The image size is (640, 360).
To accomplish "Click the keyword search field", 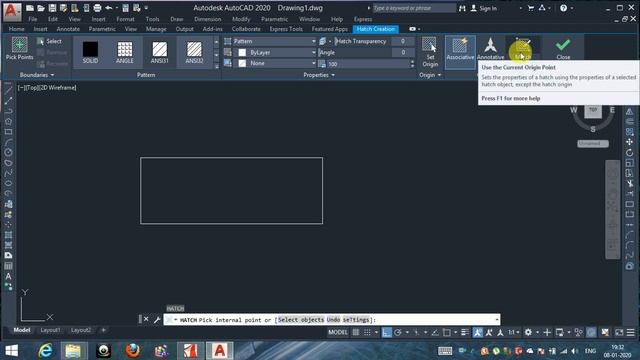I will point(414,8).
